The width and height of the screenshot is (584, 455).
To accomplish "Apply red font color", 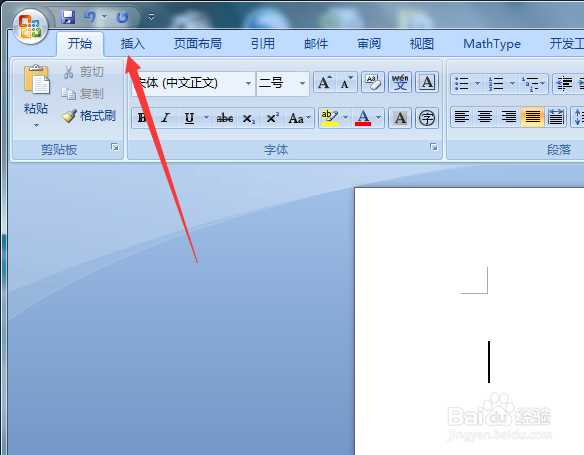I will [363, 118].
